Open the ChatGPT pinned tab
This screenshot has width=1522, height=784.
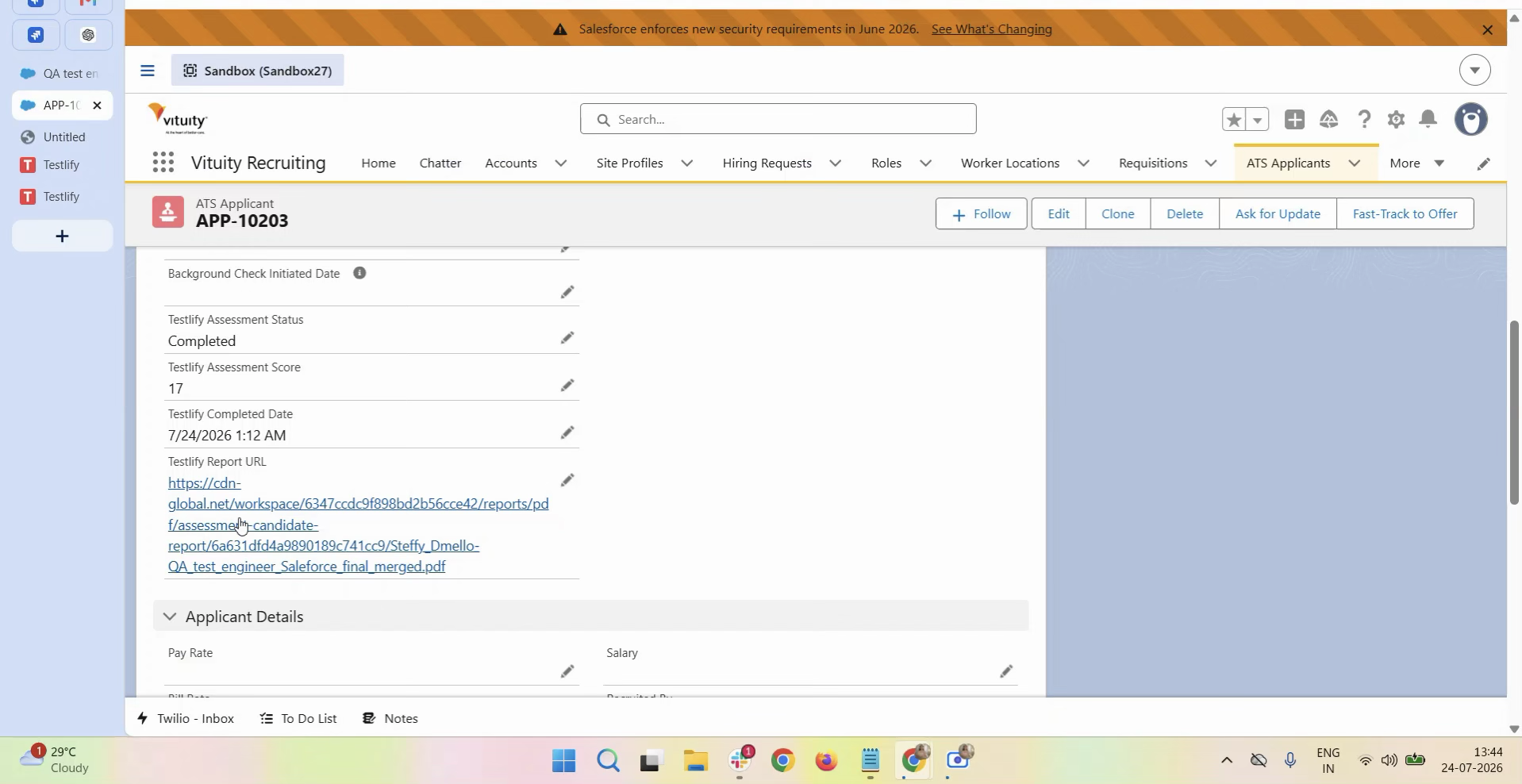[88, 35]
